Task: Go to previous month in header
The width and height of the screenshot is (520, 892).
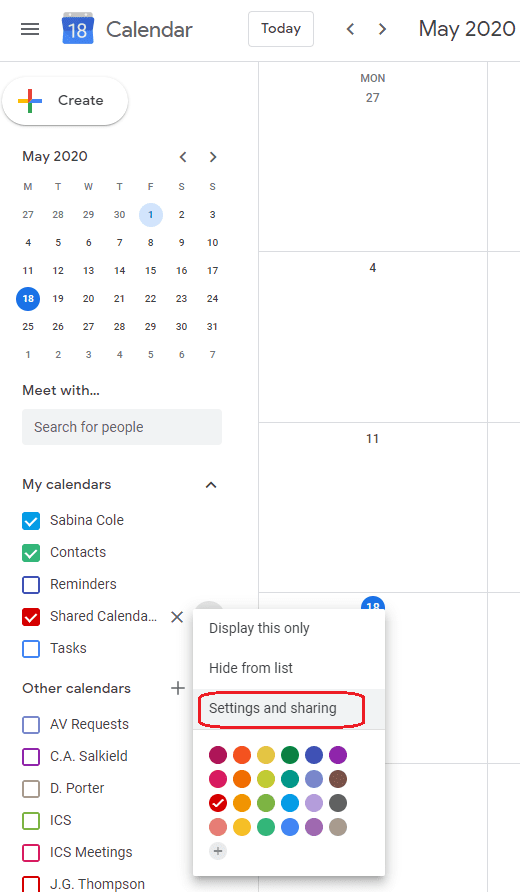Action: pyautogui.click(x=350, y=29)
